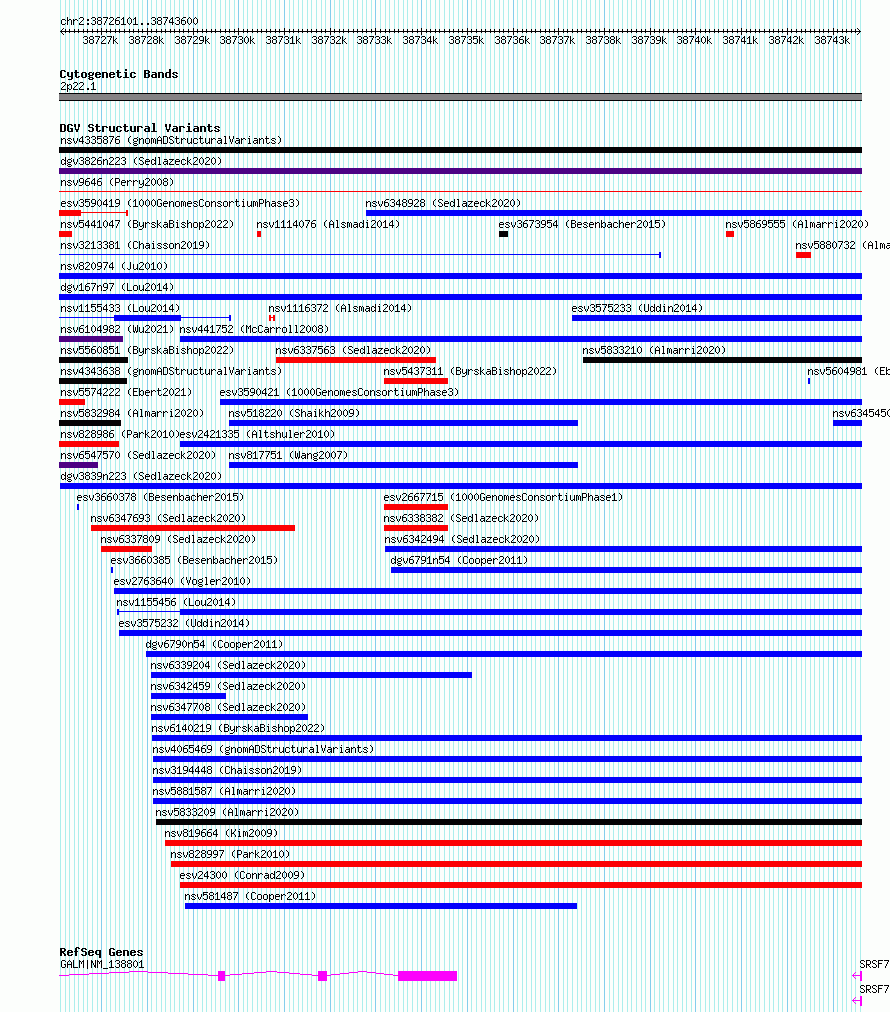The height and width of the screenshot is (1012, 890).
Task: Click the esv3575233 Uddin2014 label
Action: tap(637, 308)
